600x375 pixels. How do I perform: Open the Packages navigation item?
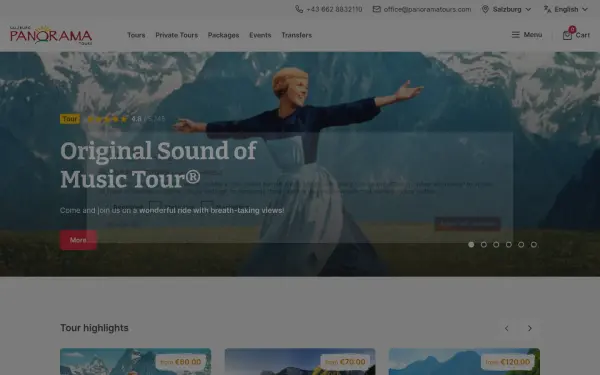coord(223,35)
